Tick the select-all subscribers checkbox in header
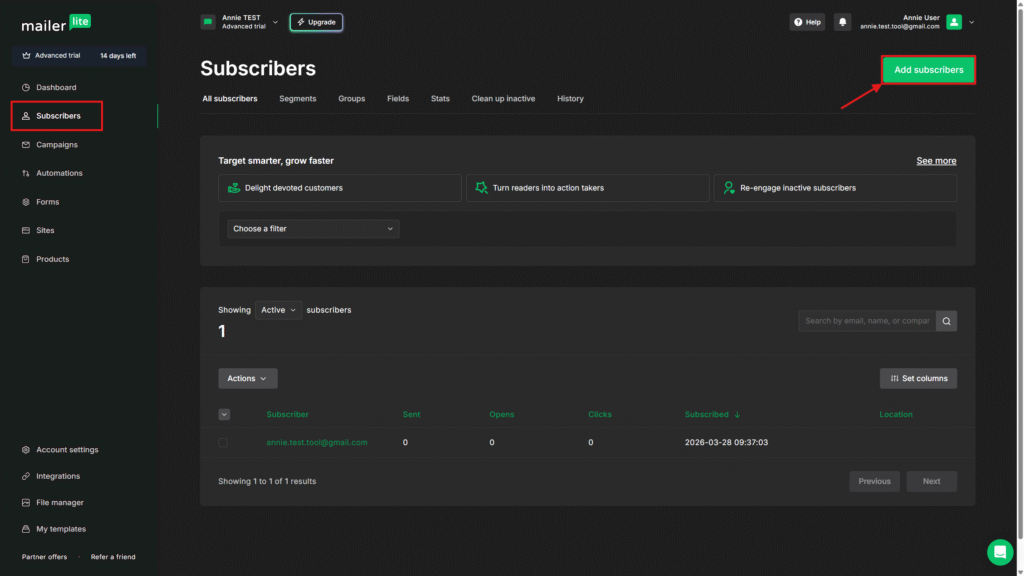Screen dimensions: 1024x576 coord(224,414)
